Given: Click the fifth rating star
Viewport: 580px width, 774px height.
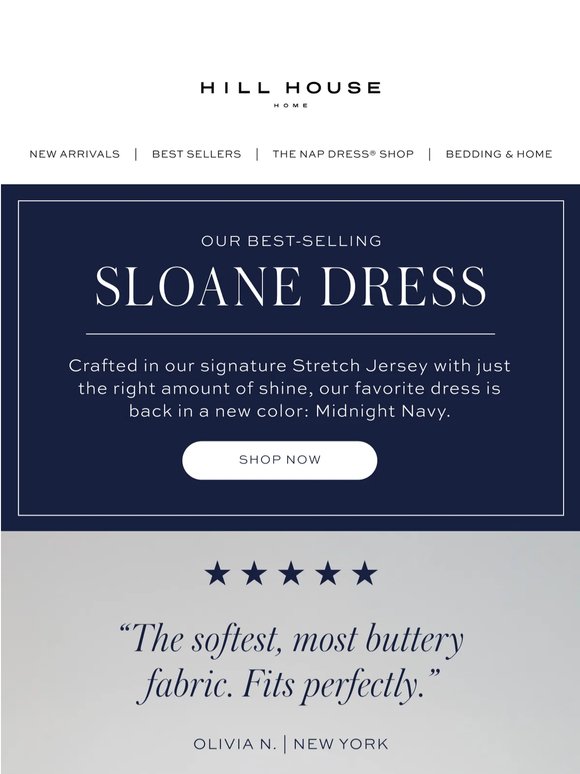Looking at the screenshot, I should click(x=364, y=573).
